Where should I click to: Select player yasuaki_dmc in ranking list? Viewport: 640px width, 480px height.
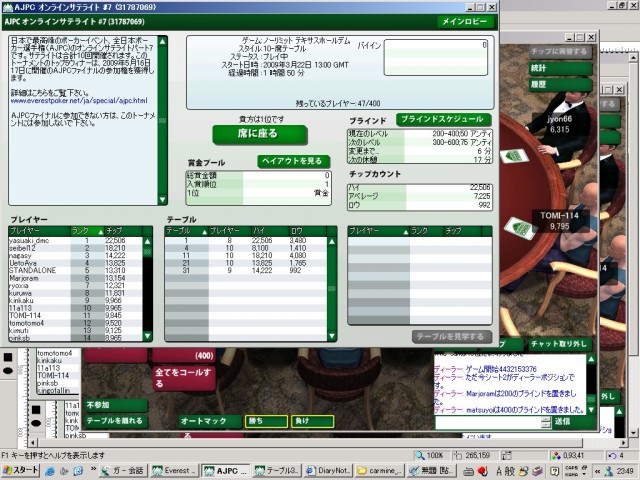tap(76, 240)
